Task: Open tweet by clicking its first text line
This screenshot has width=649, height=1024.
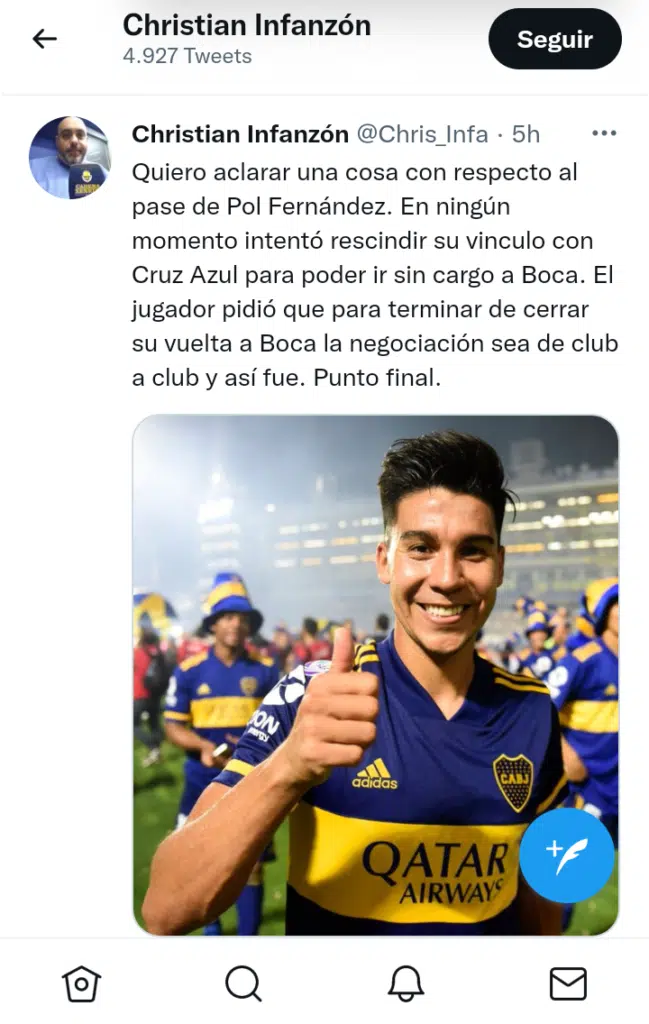Action: [x=355, y=172]
